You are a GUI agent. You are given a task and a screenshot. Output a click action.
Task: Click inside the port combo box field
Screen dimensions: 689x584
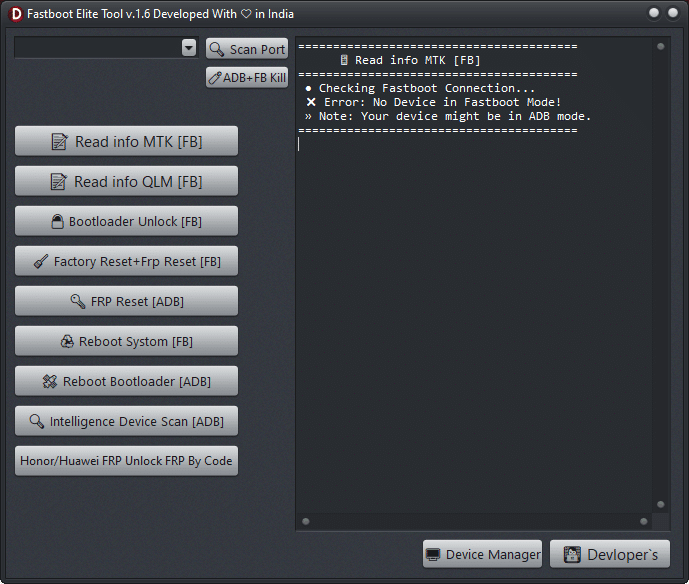coord(97,48)
